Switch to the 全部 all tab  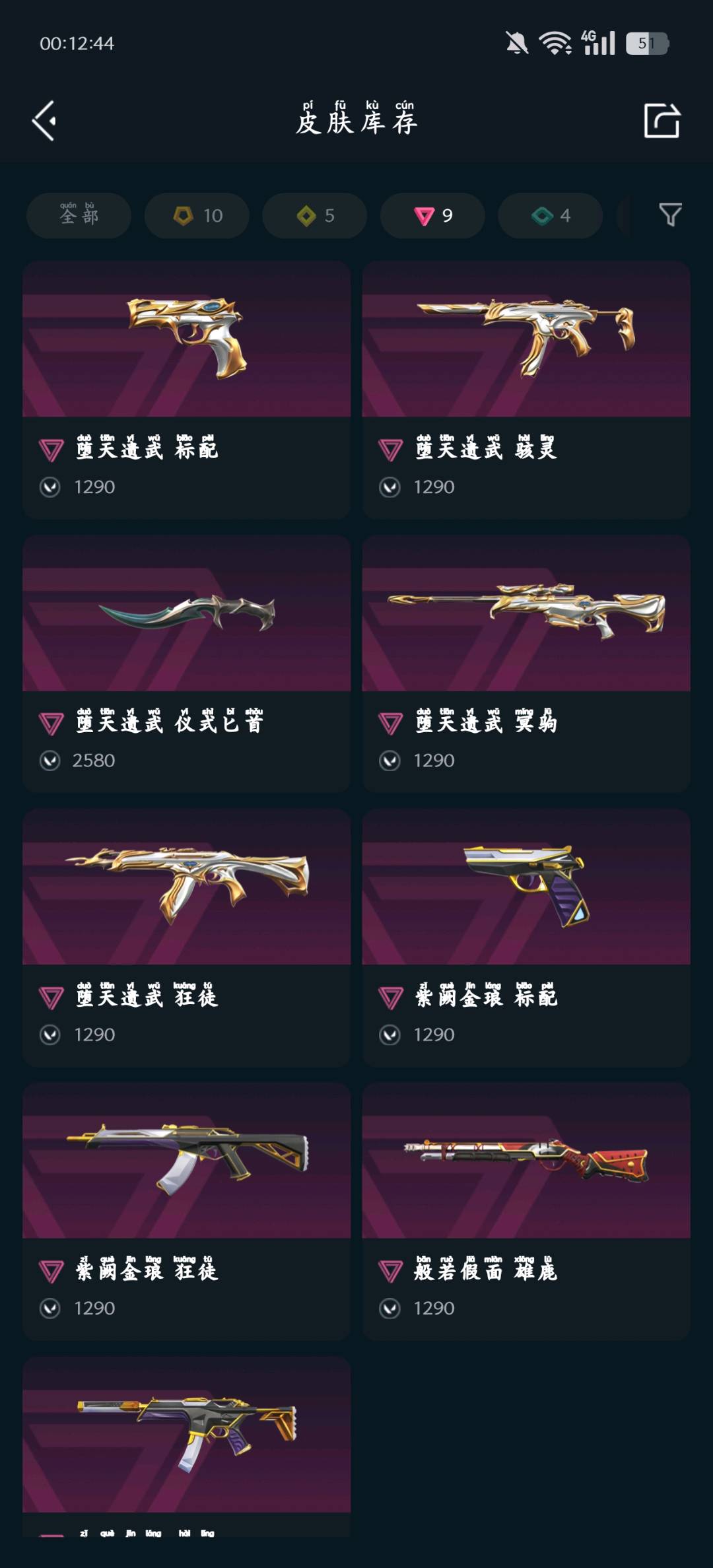pyautogui.click(x=79, y=215)
